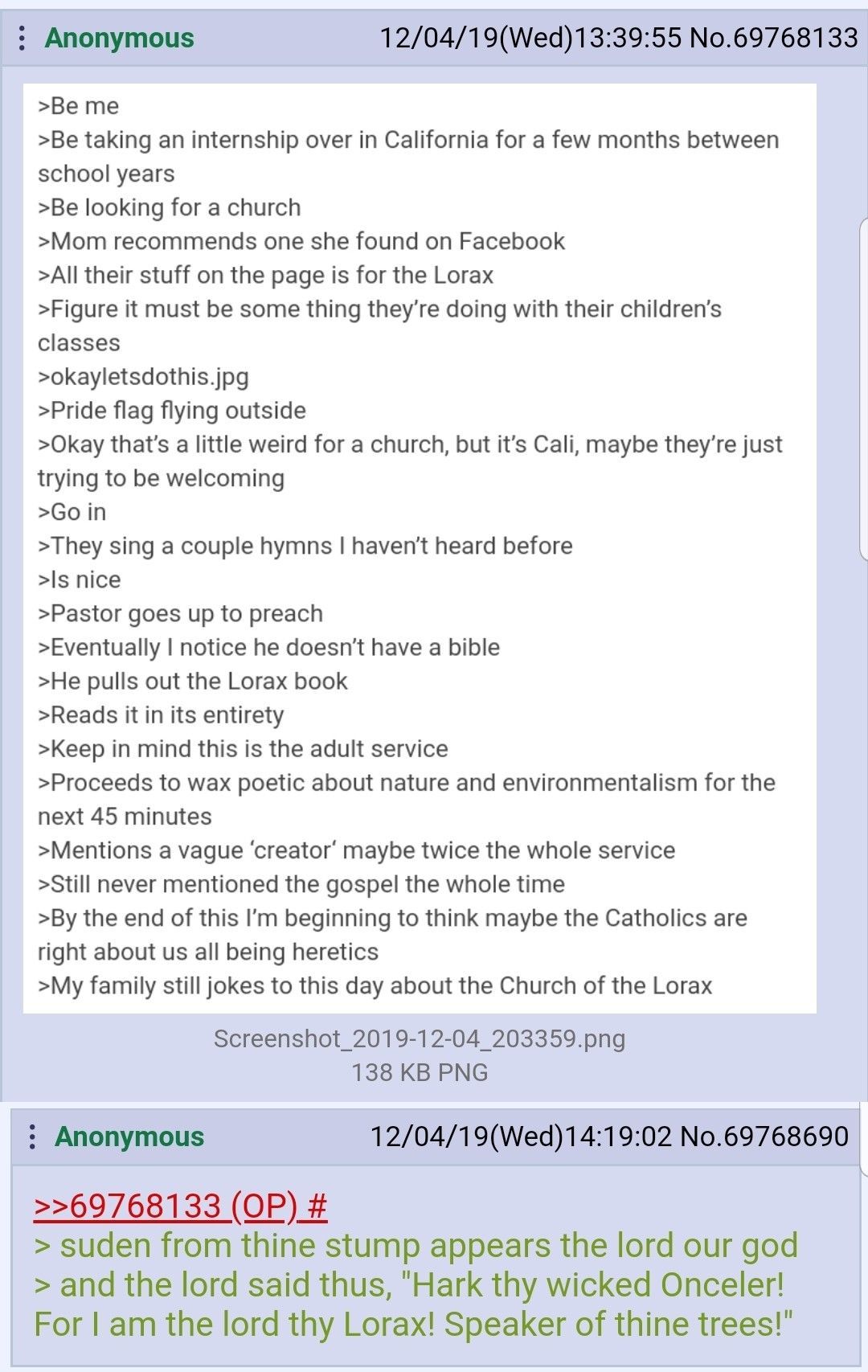Open the three-dot menu of post No.69768690

[32, 1136]
